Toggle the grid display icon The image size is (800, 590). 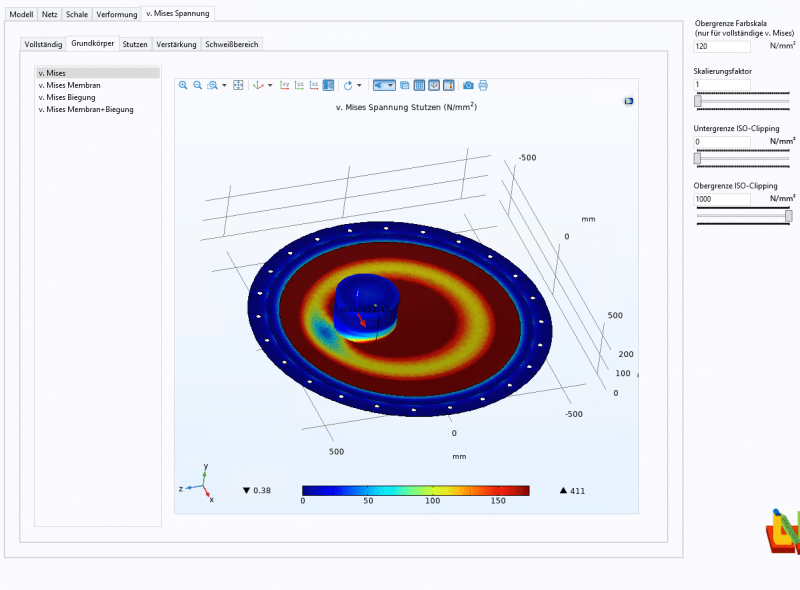pyautogui.click(x=417, y=85)
